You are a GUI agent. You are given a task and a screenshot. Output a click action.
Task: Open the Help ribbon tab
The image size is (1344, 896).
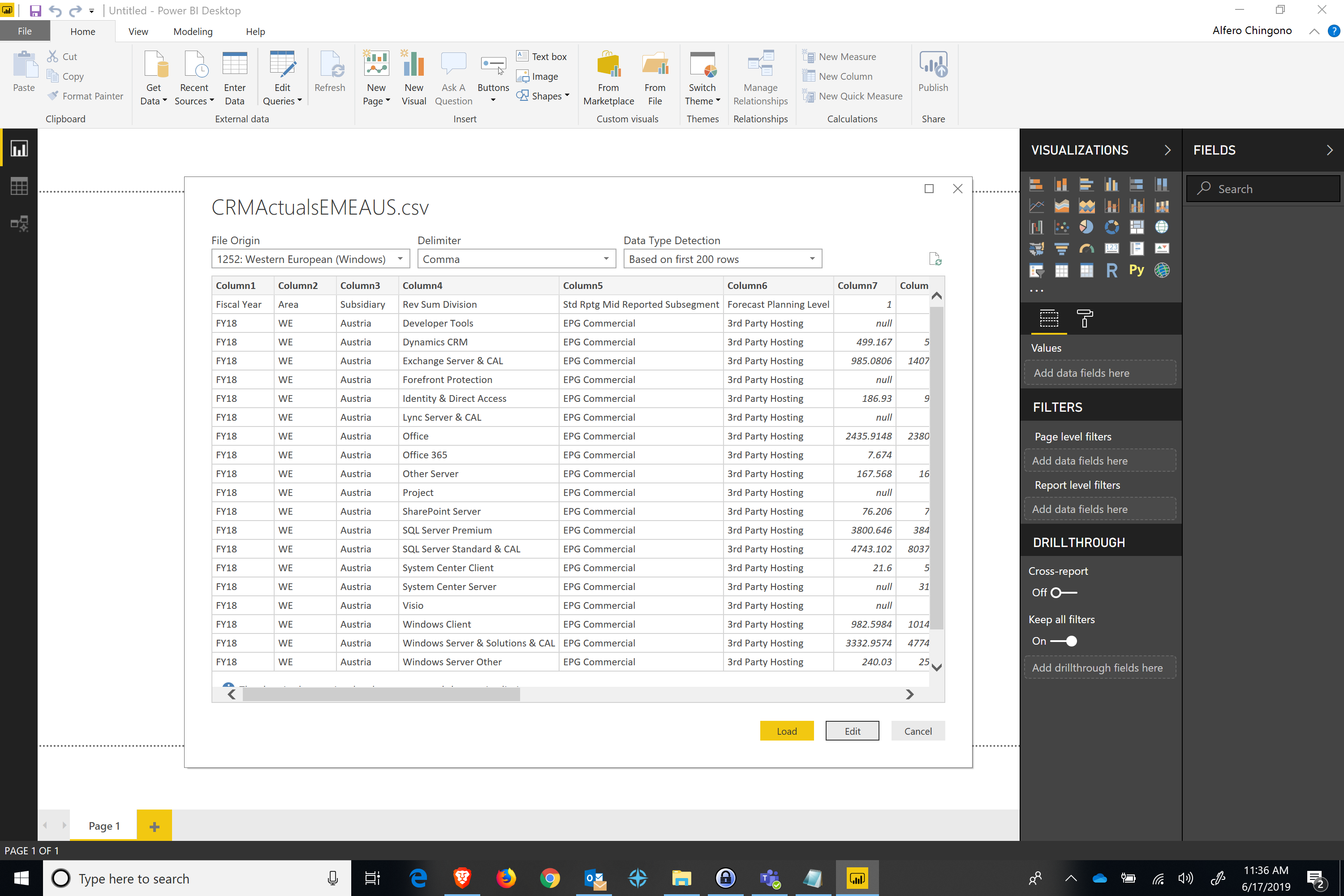[x=255, y=31]
